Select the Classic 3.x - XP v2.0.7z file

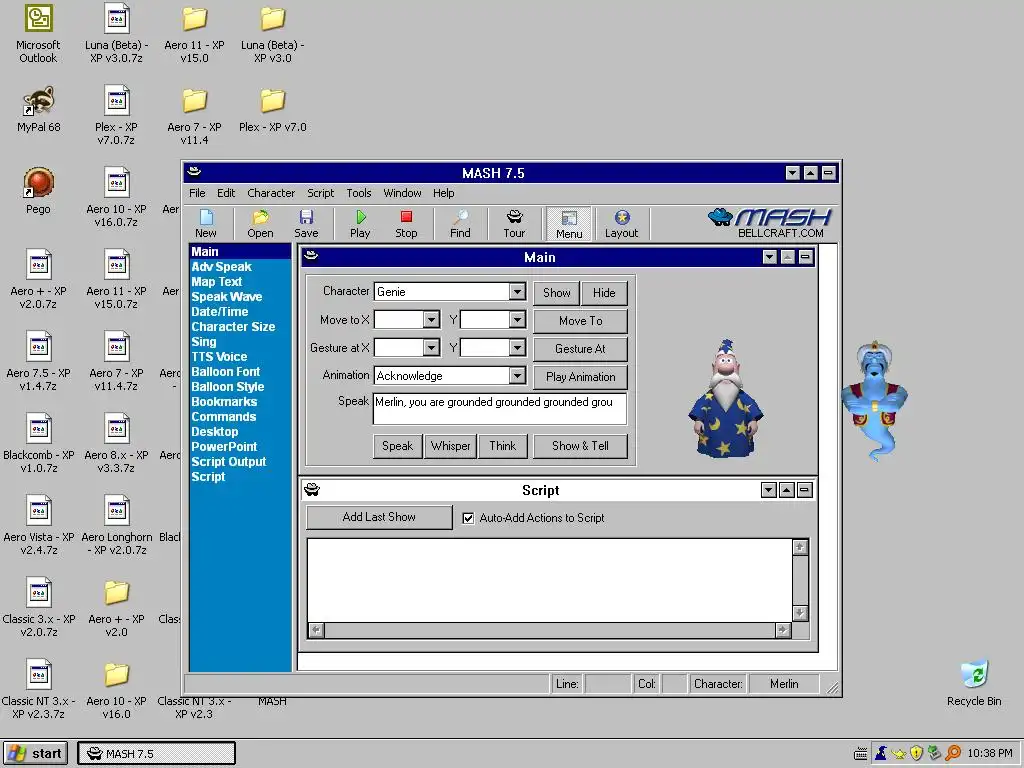39,608
